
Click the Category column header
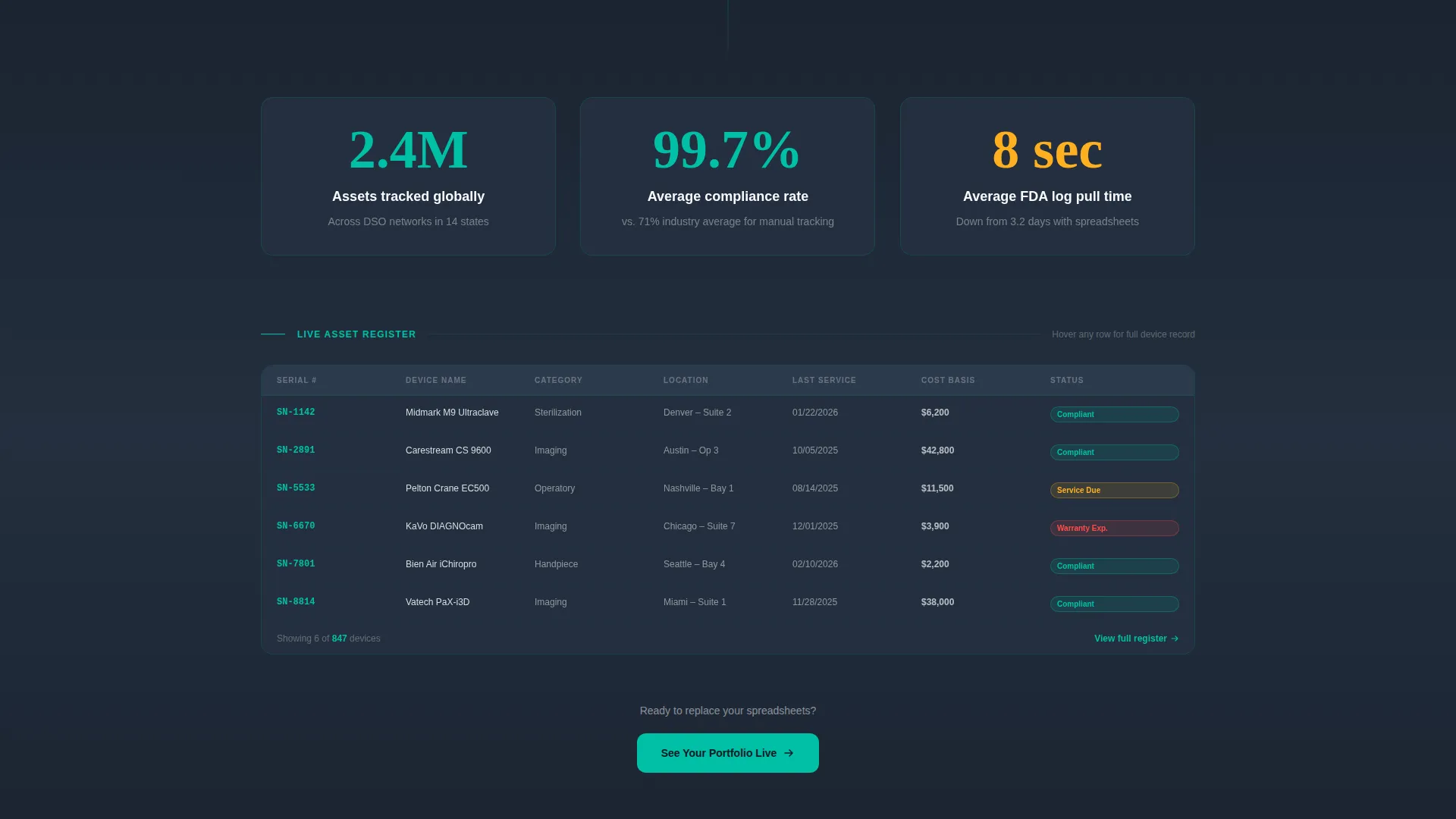(x=558, y=381)
